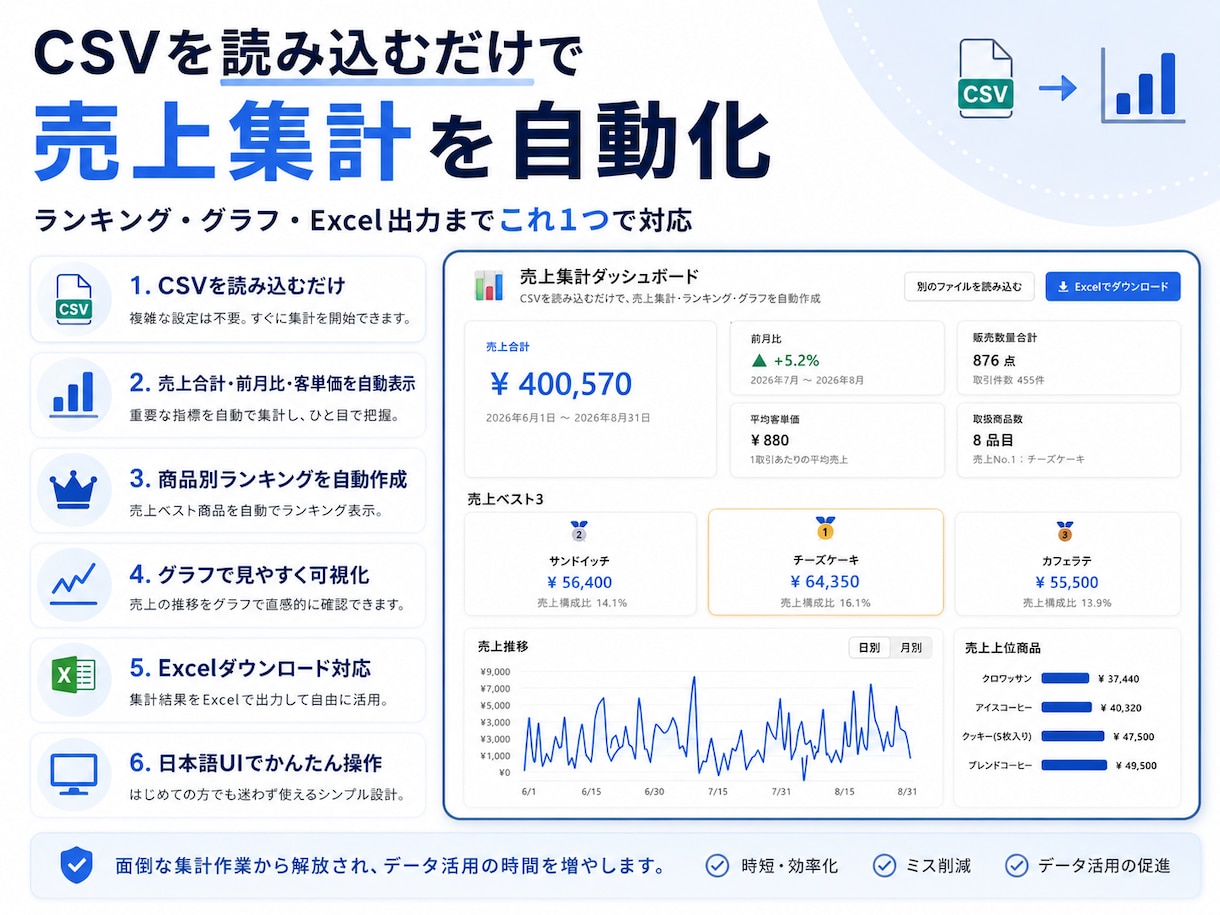Click the クッキー(5枚入り) sales bar
Viewport: 1220px width, 915px height.
click(1072, 736)
